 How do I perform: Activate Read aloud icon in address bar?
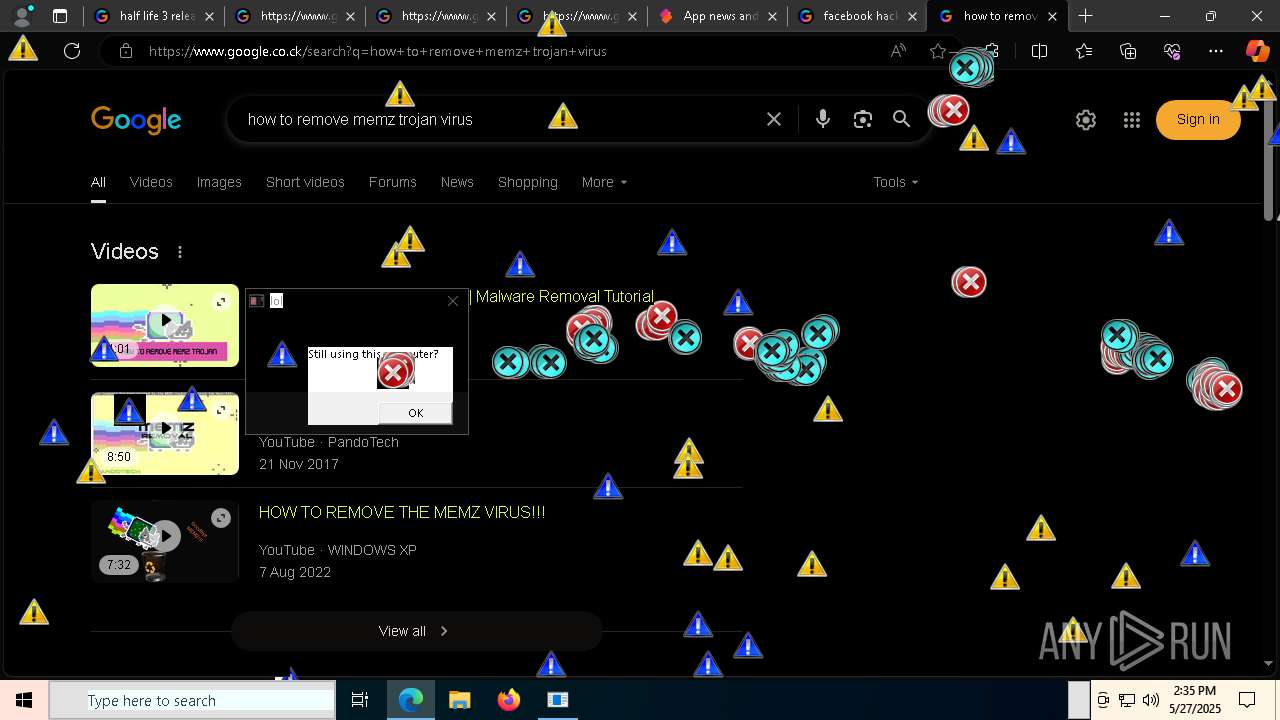(x=898, y=51)
